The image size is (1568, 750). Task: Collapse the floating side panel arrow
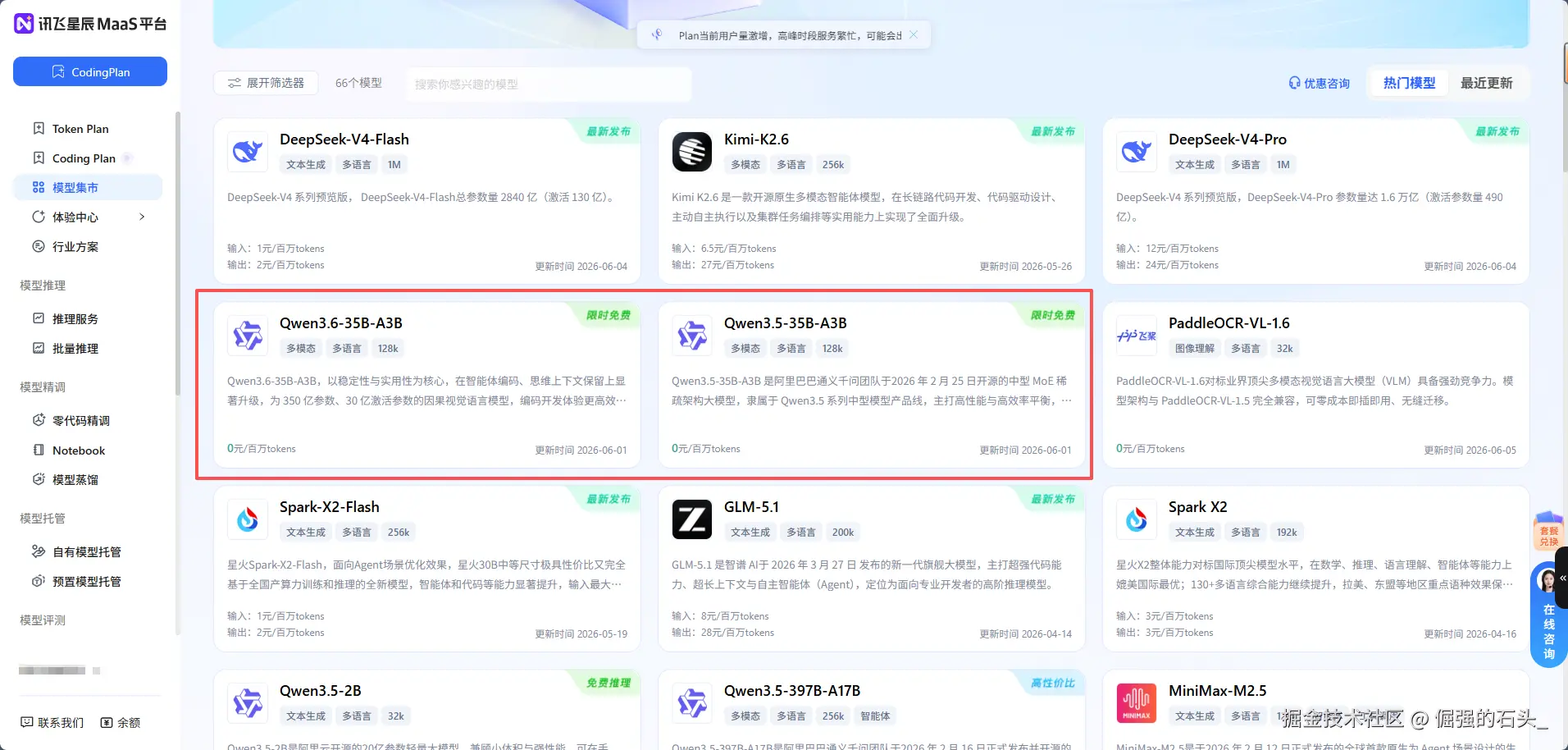[x=1562, y=578]
